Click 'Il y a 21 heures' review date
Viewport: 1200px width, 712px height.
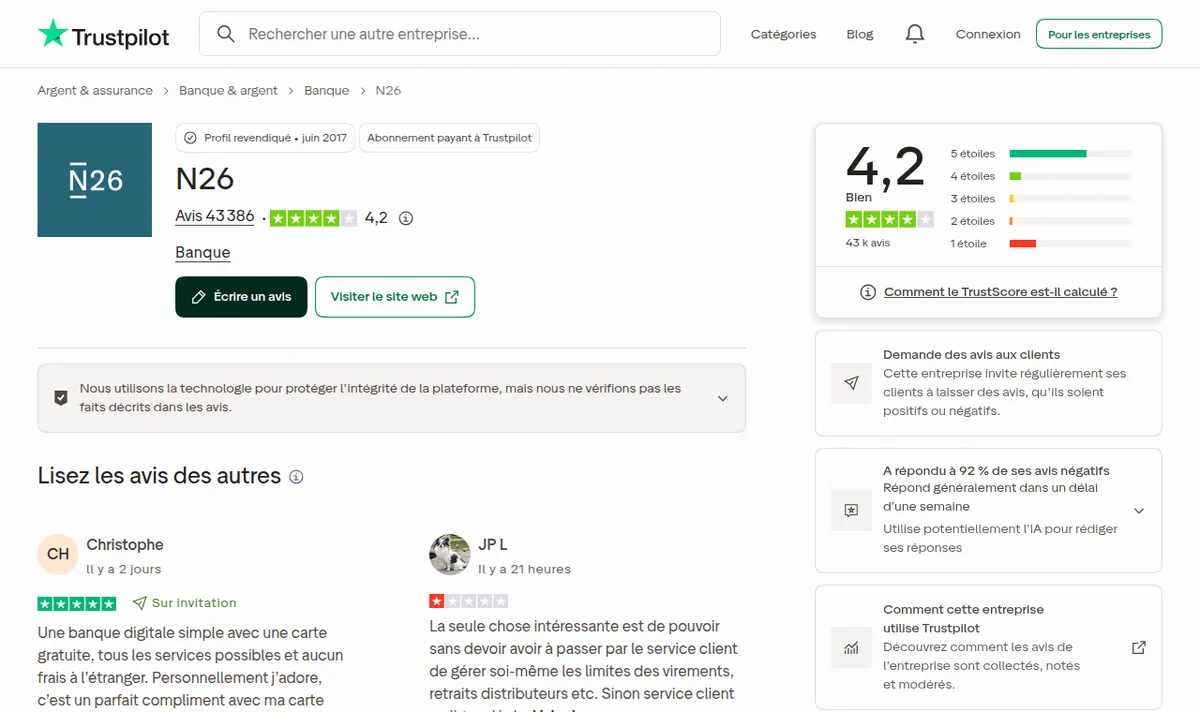click(525, 569)
